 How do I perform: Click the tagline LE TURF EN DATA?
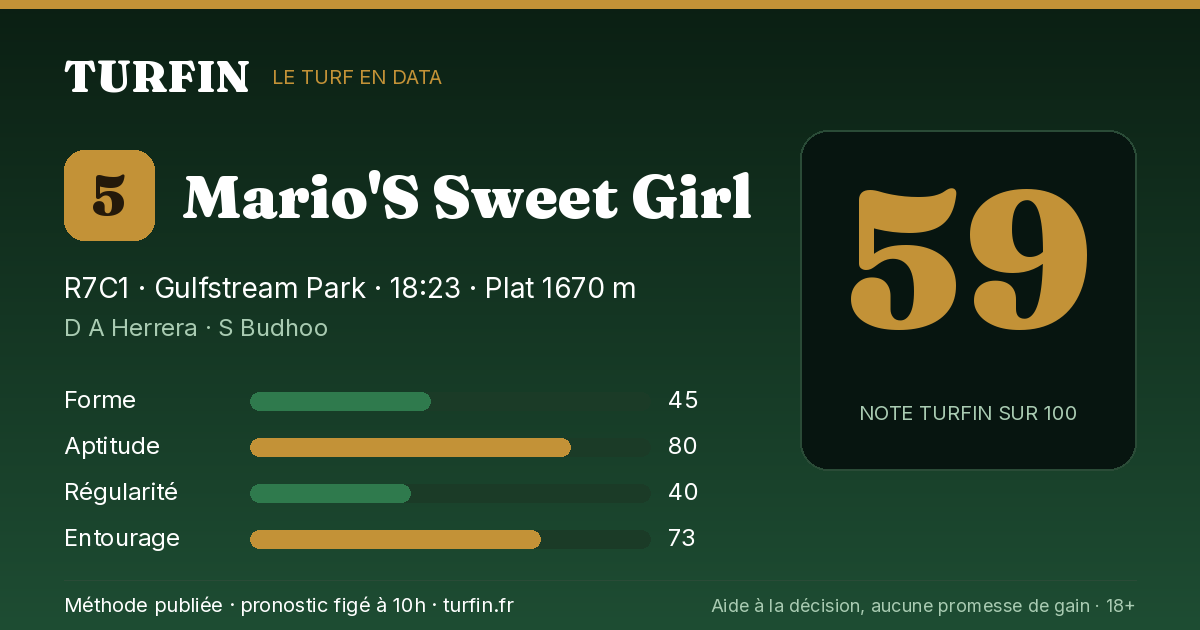(x=357, y=77)
